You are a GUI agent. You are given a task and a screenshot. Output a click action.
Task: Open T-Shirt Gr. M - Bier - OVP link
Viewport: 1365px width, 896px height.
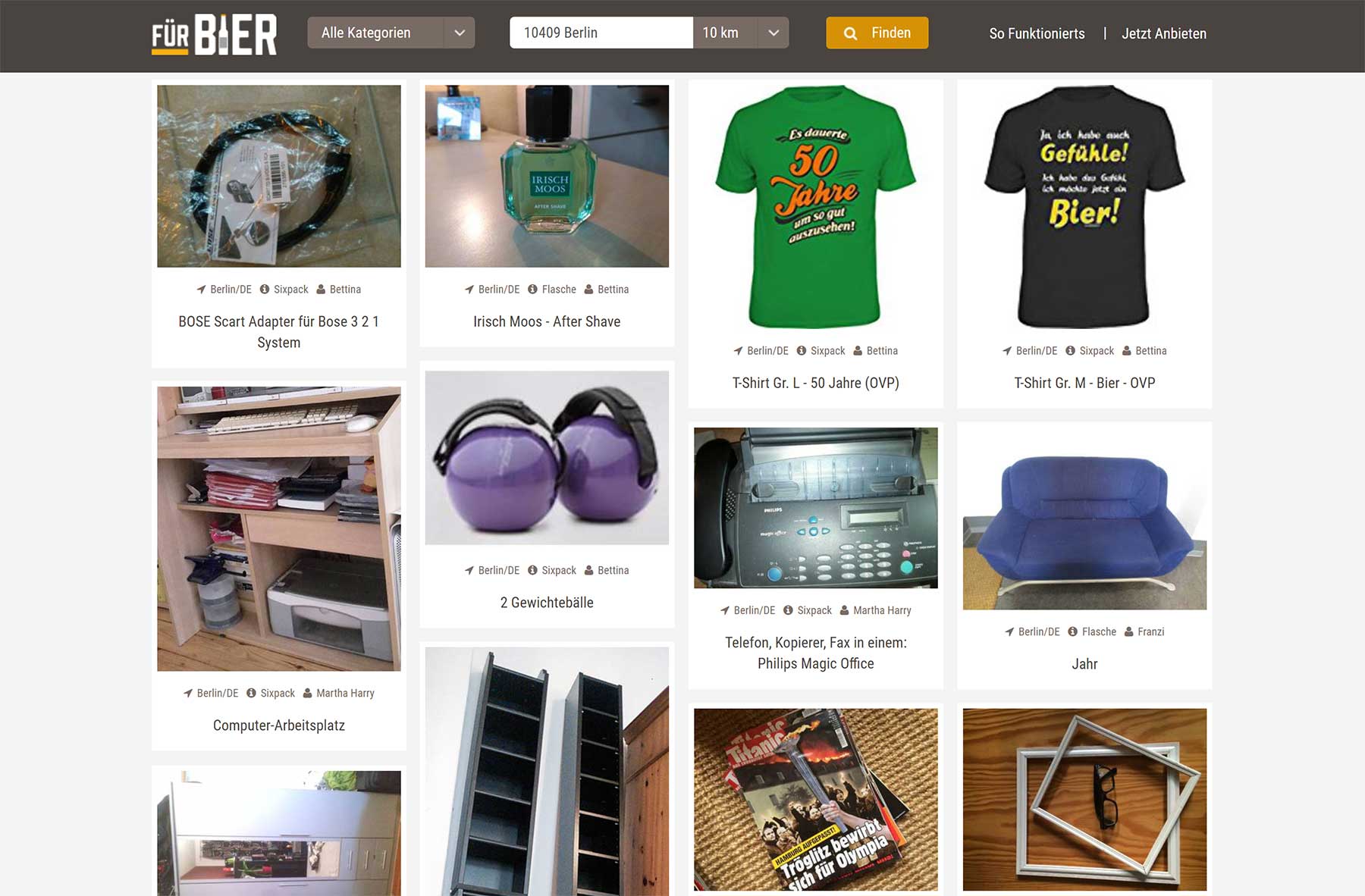tap(1084, 383)
